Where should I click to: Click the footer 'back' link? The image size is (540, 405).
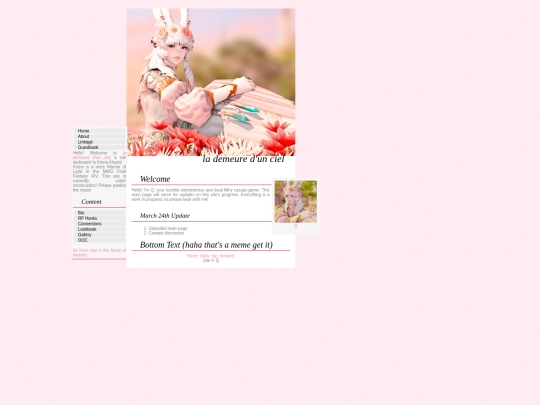pyautogui.click(x=205, y=256)
